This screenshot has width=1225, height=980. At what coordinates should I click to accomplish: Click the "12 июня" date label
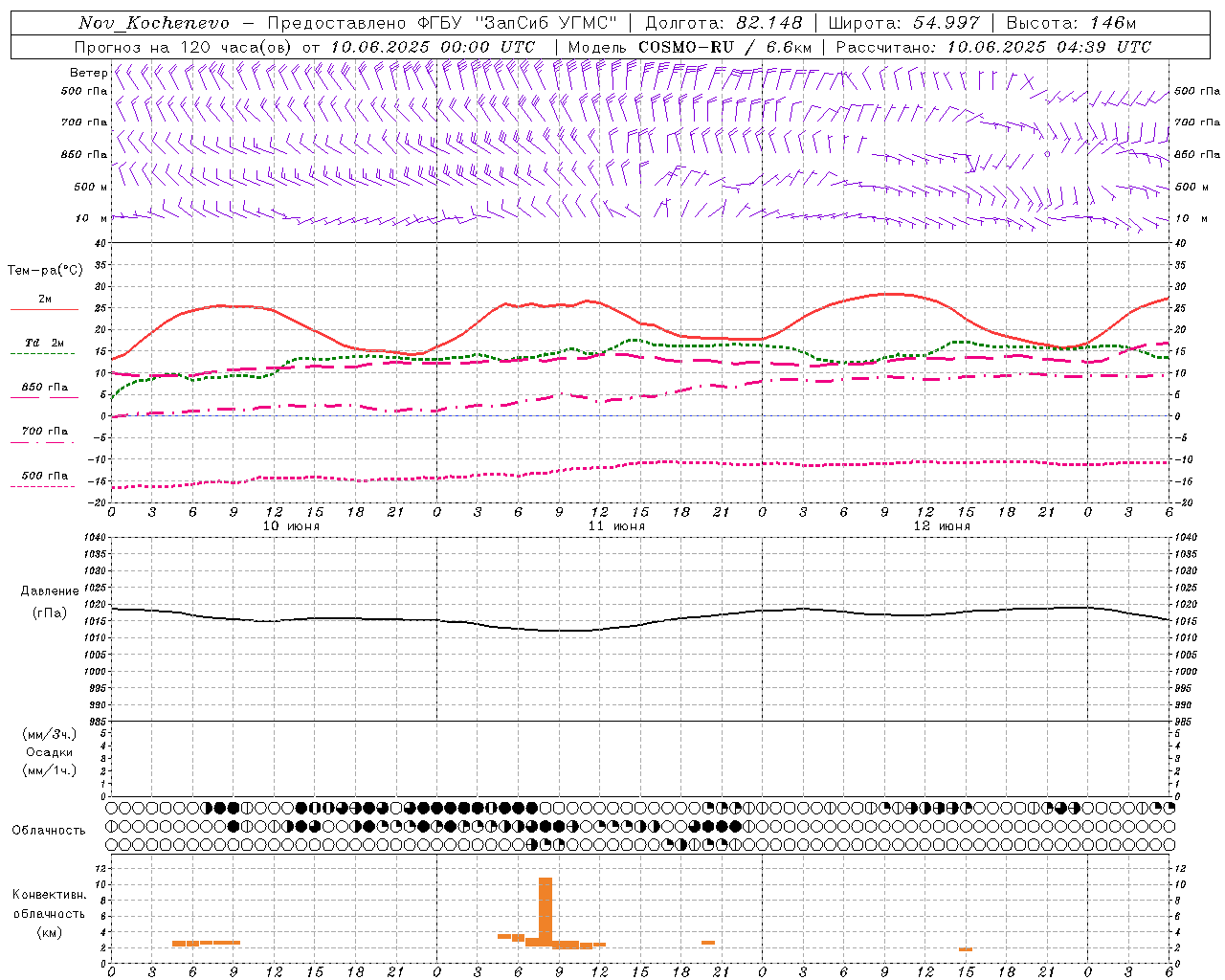(x=942, y=526)
